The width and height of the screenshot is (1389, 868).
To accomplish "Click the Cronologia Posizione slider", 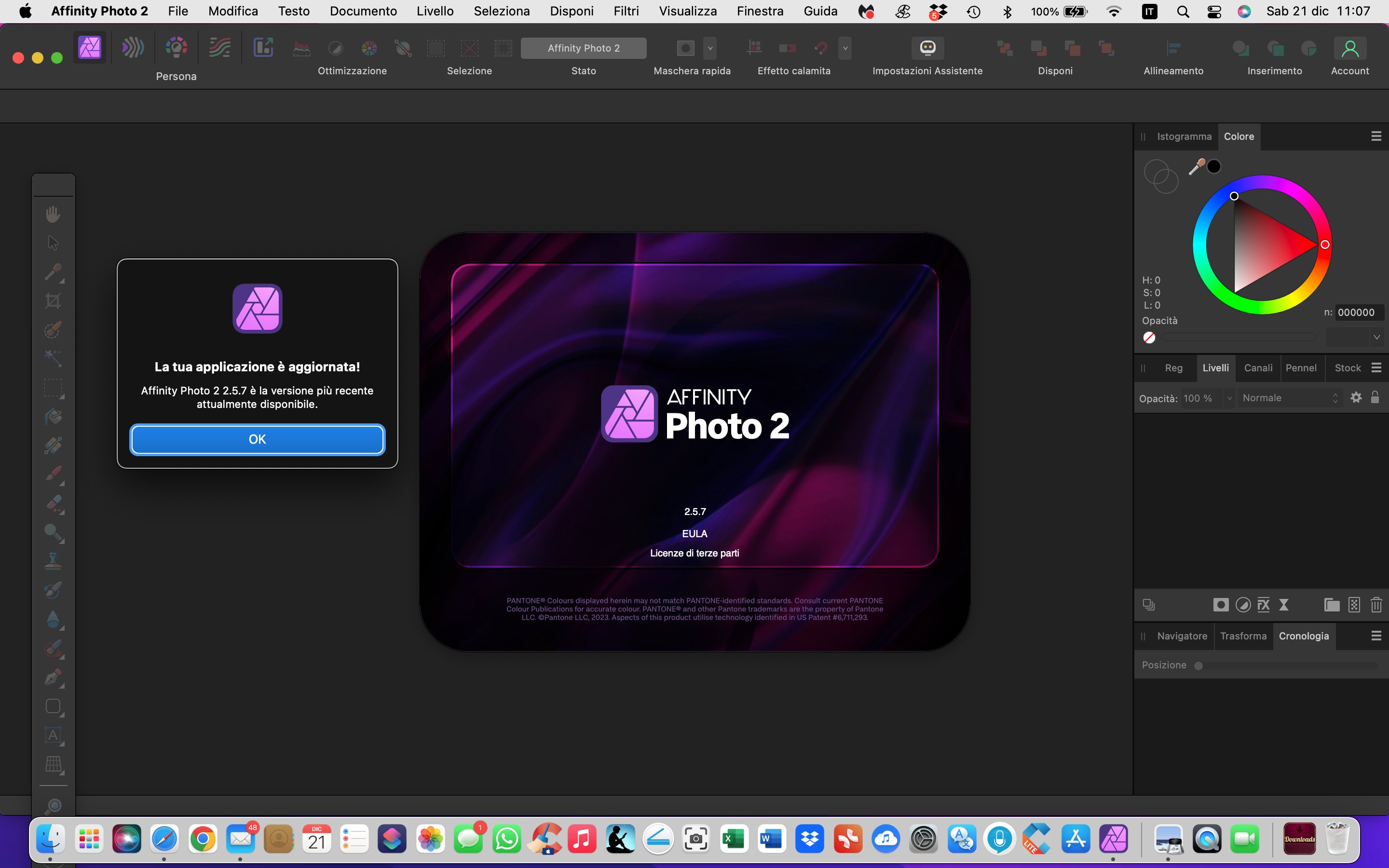I will click(1286, 665).
